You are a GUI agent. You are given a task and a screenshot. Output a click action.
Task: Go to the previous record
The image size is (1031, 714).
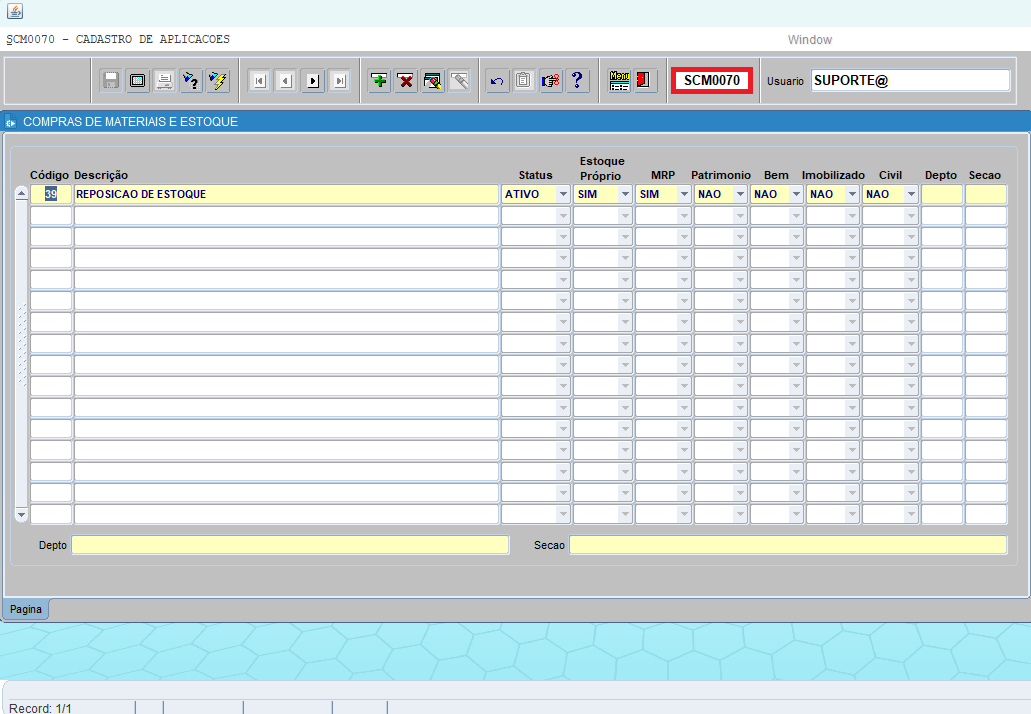[x=286, y=81]
